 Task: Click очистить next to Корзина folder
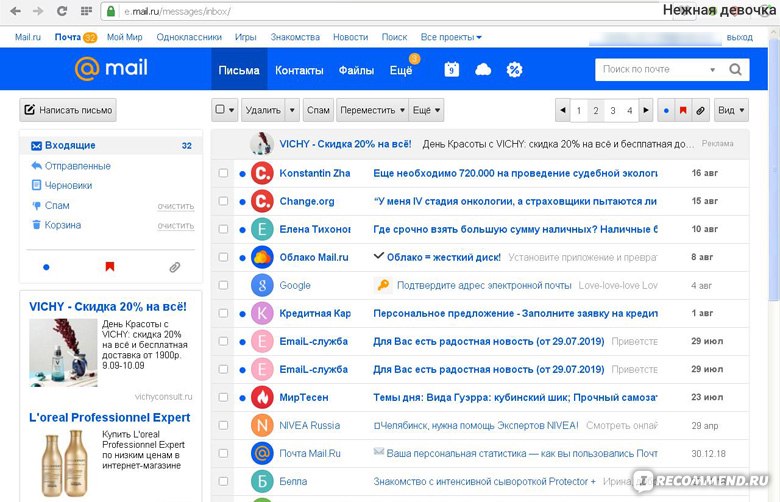point(176,225)
